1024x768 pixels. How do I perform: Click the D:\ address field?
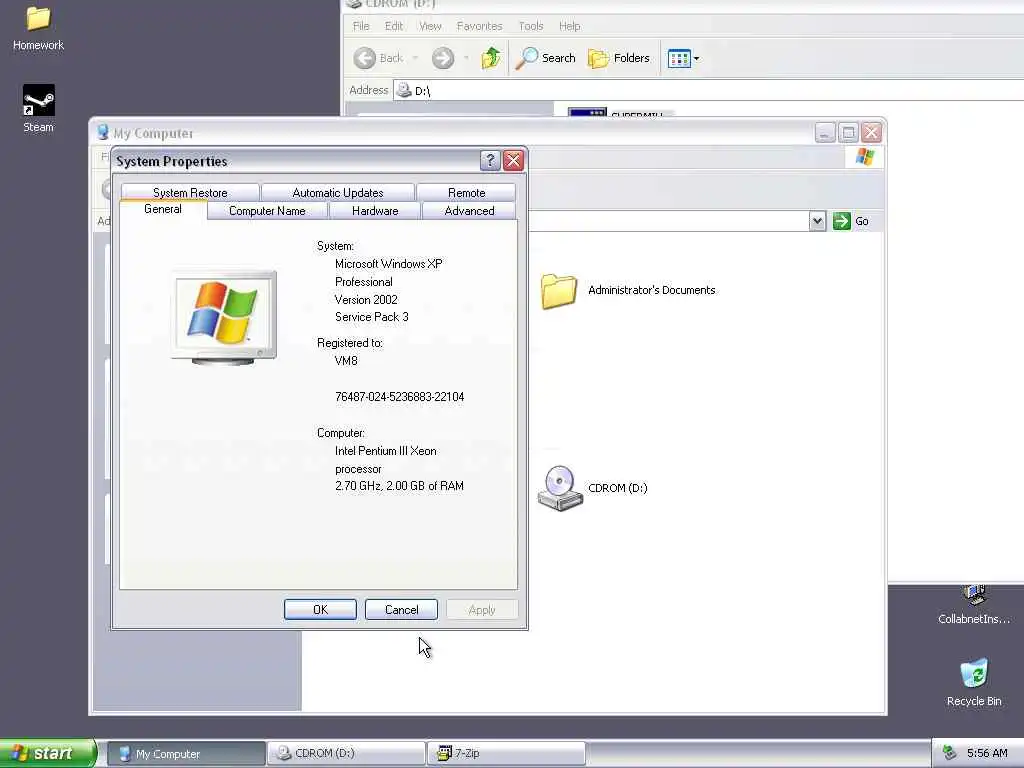pos(709,90)
